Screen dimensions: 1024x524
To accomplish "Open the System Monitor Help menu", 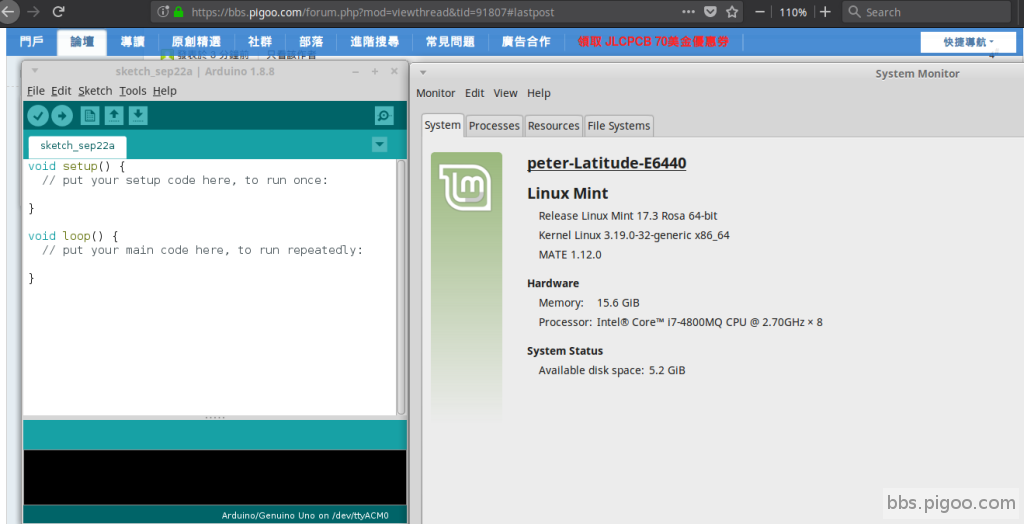I will point(539,93).
